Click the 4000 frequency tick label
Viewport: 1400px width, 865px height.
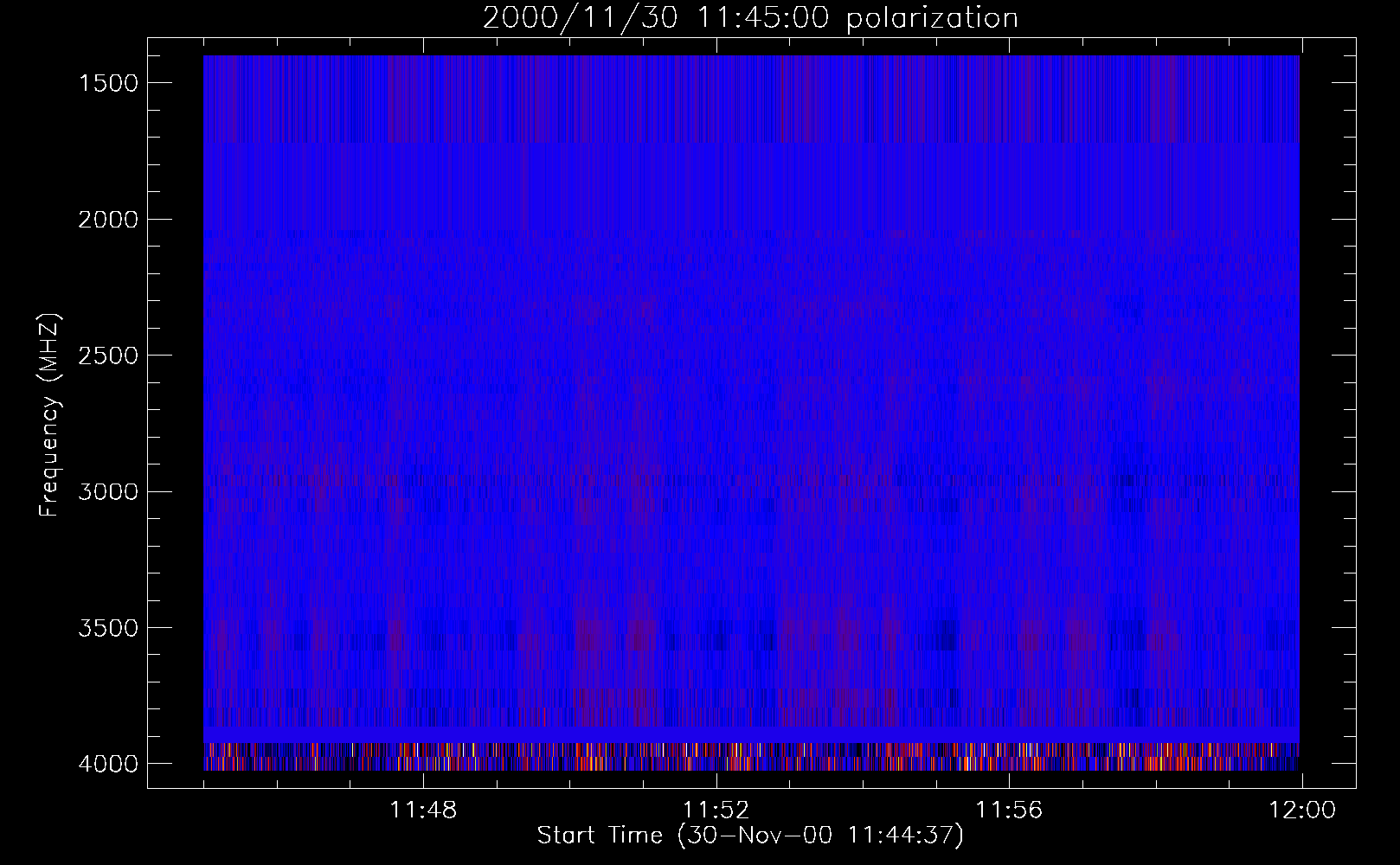[x=108, y=764]
